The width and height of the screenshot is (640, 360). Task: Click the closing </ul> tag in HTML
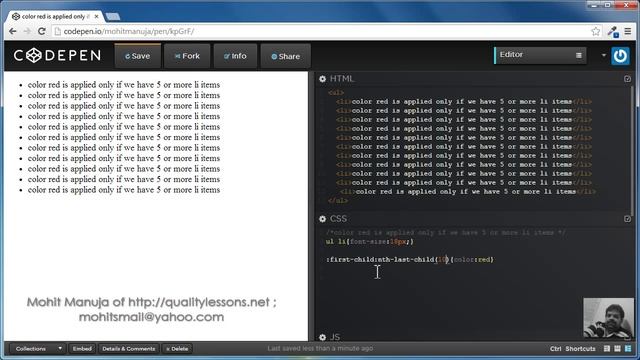[x=338, y=200]
